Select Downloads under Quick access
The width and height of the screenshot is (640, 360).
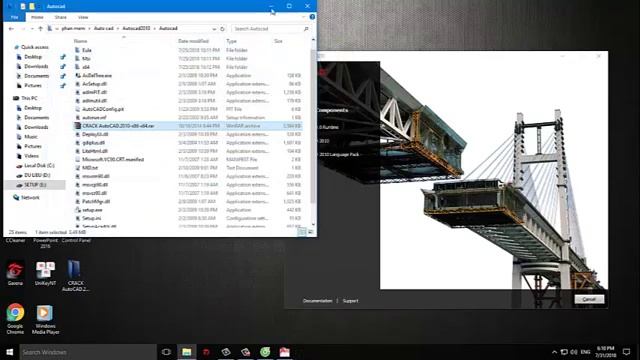coord(36,67)
